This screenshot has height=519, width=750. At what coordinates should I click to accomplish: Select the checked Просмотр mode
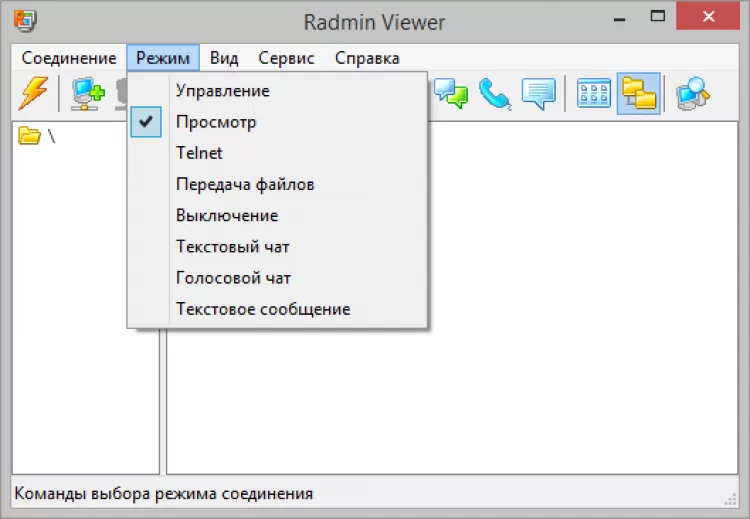pos(277,122)
